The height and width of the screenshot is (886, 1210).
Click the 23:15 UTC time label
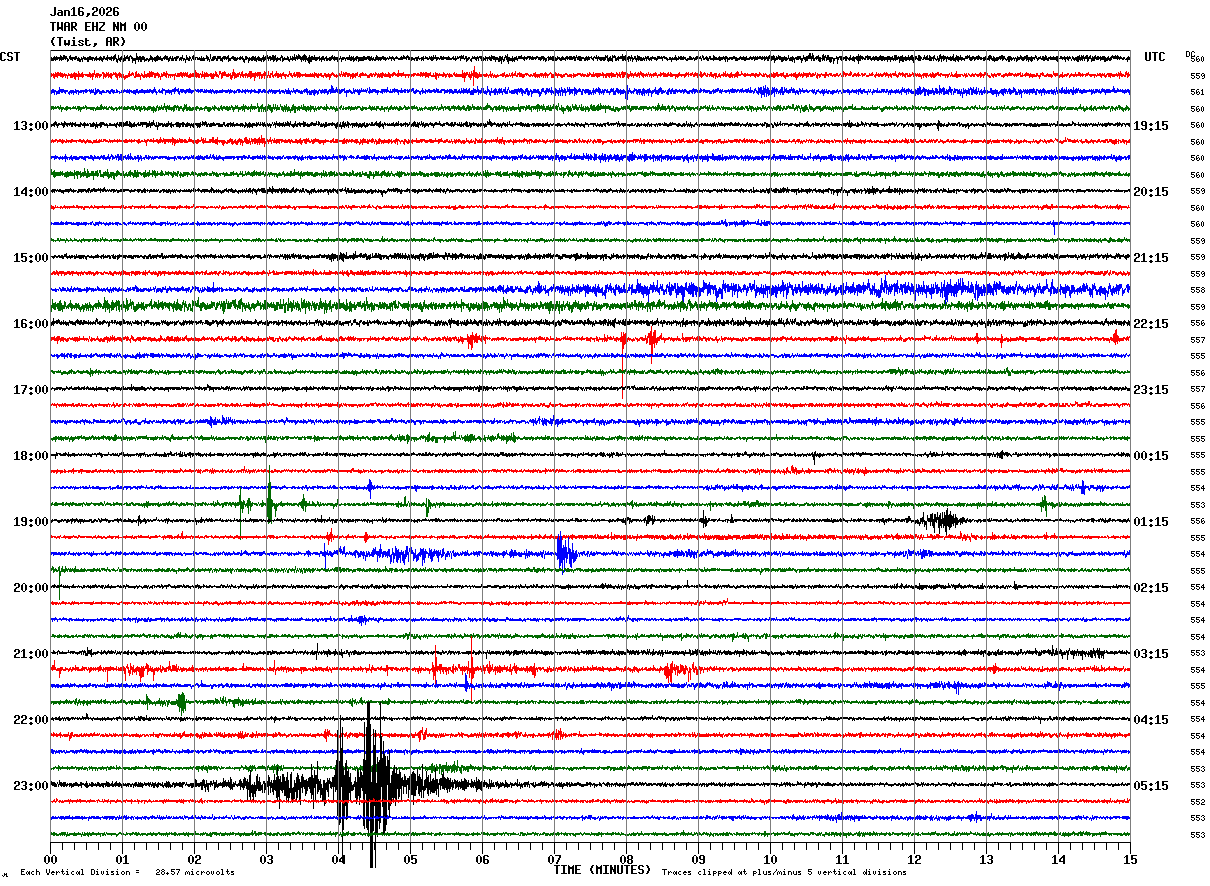coord(1151,390)
